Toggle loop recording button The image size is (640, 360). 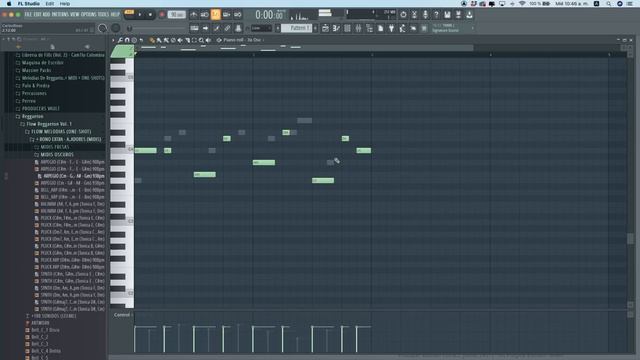coord(238,15)
